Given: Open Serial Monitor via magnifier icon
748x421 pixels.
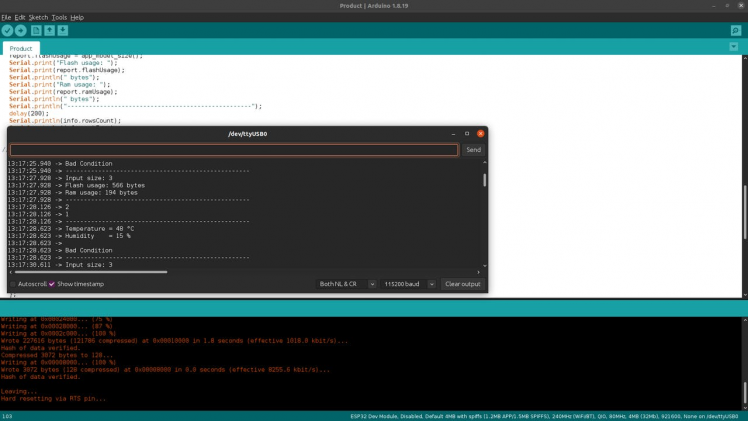Looking at the screenshot, I should tap(739, 31).
